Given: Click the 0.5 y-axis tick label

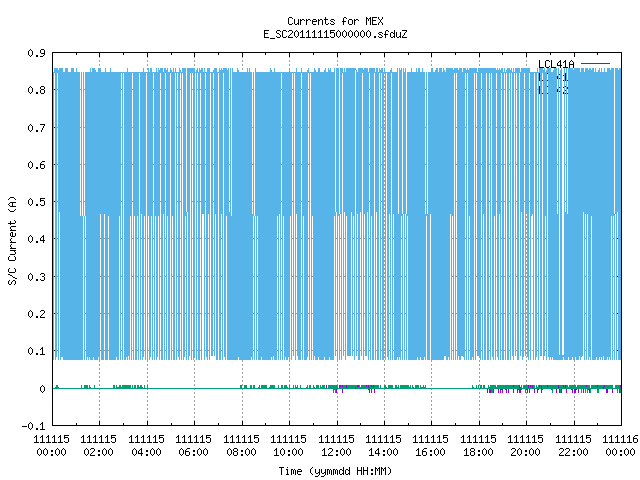Looking at the screenshot, I should pyautogui.click(x=36, y=202).
